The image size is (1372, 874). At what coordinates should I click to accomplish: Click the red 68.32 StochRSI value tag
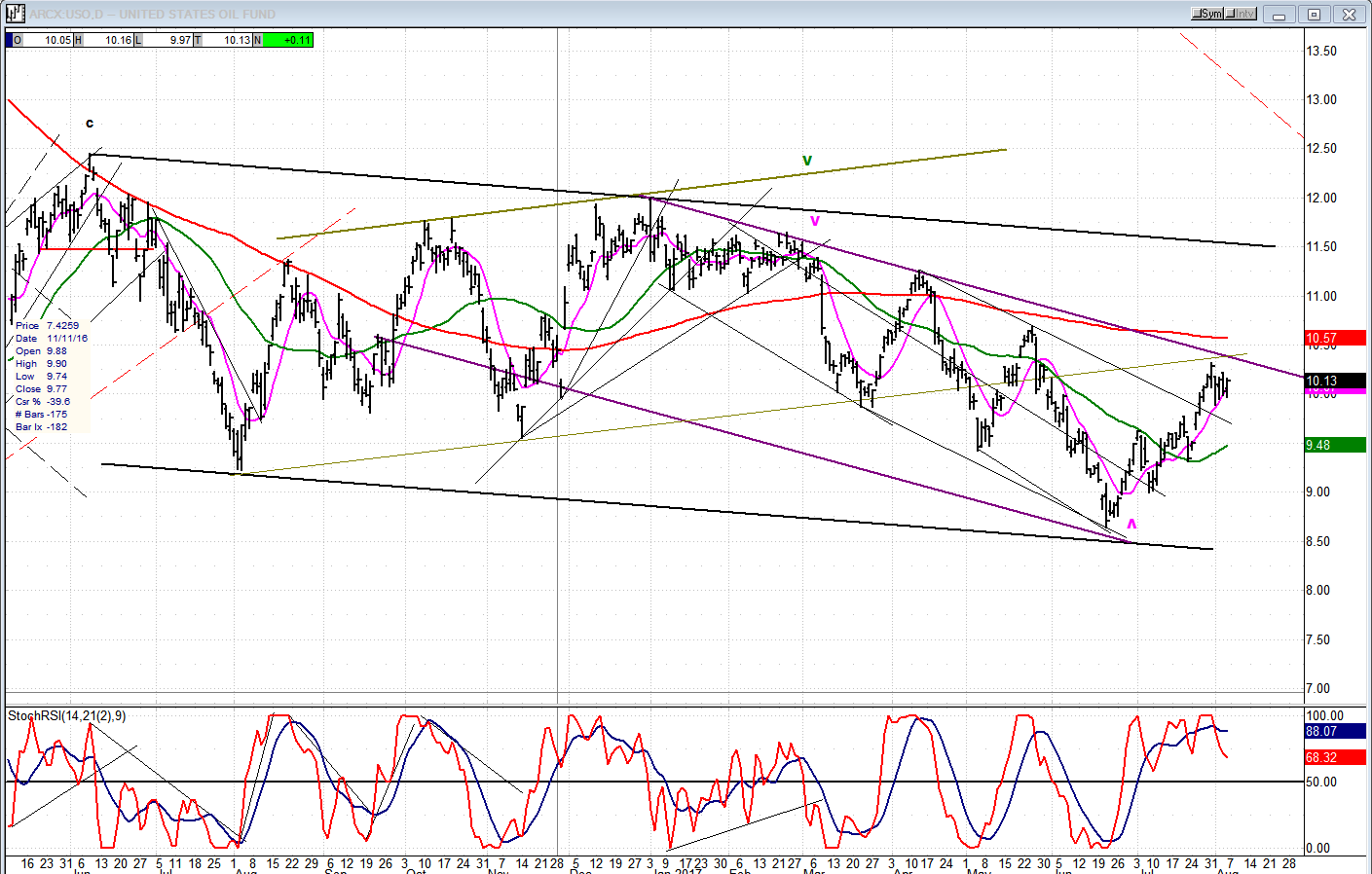click(1334, 756)
